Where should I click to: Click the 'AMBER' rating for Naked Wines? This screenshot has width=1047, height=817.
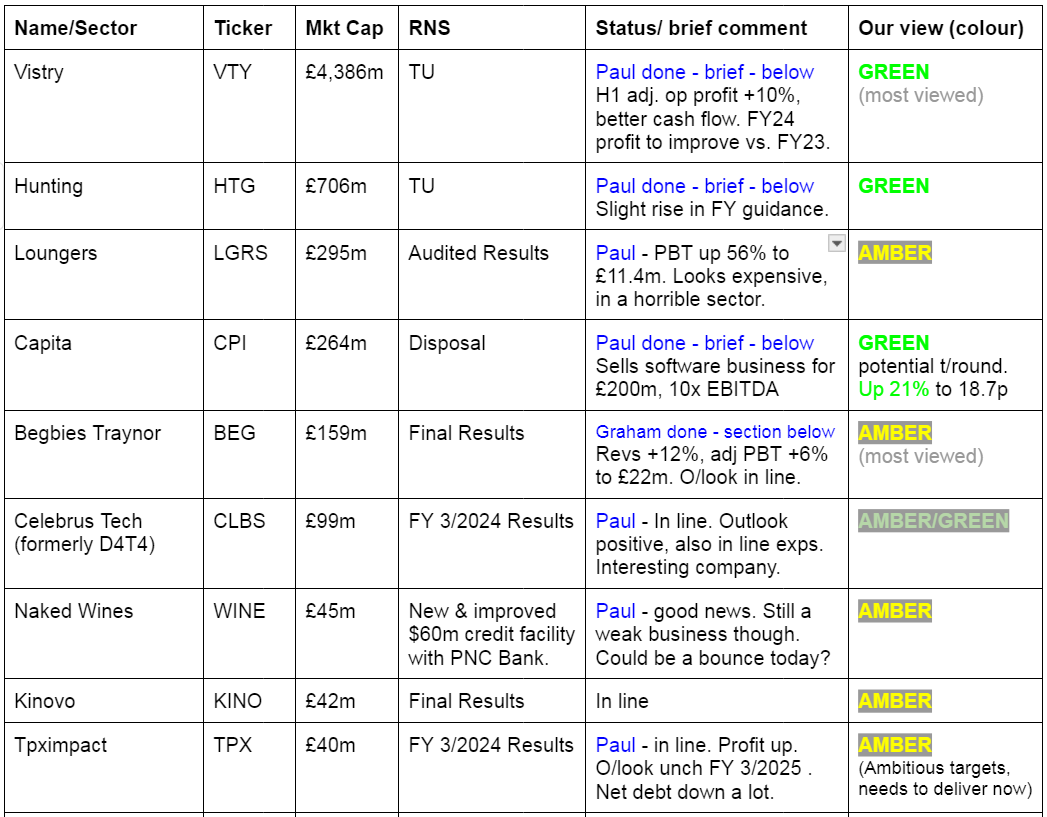(895, 611)
